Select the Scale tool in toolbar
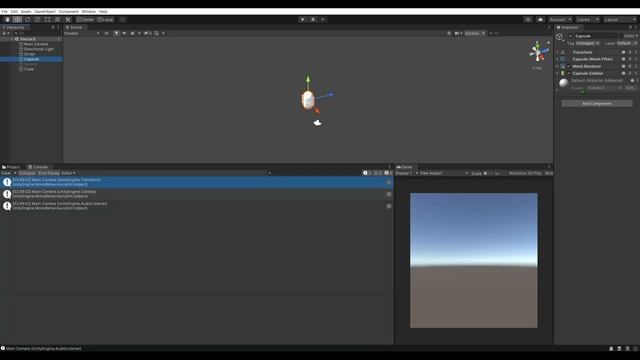The width and height of the screenshot is (640, 360). point(38,20)
